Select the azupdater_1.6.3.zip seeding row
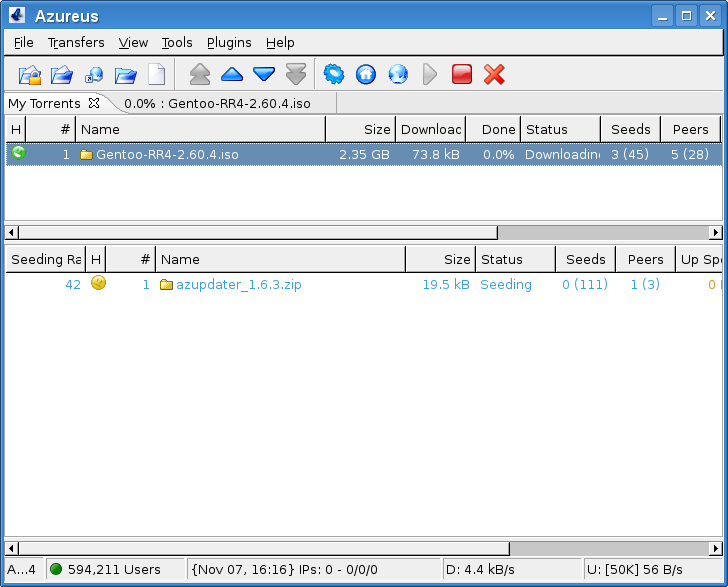 (238, 285)
